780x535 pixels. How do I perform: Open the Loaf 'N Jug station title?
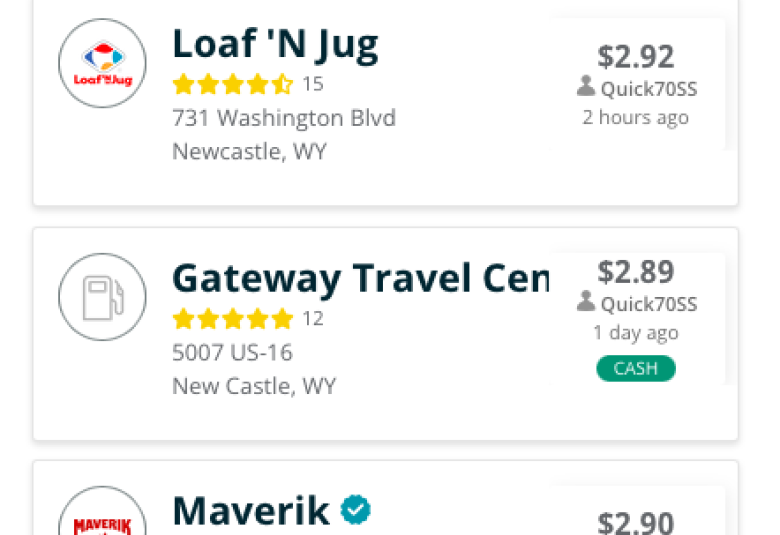[275, 45]
